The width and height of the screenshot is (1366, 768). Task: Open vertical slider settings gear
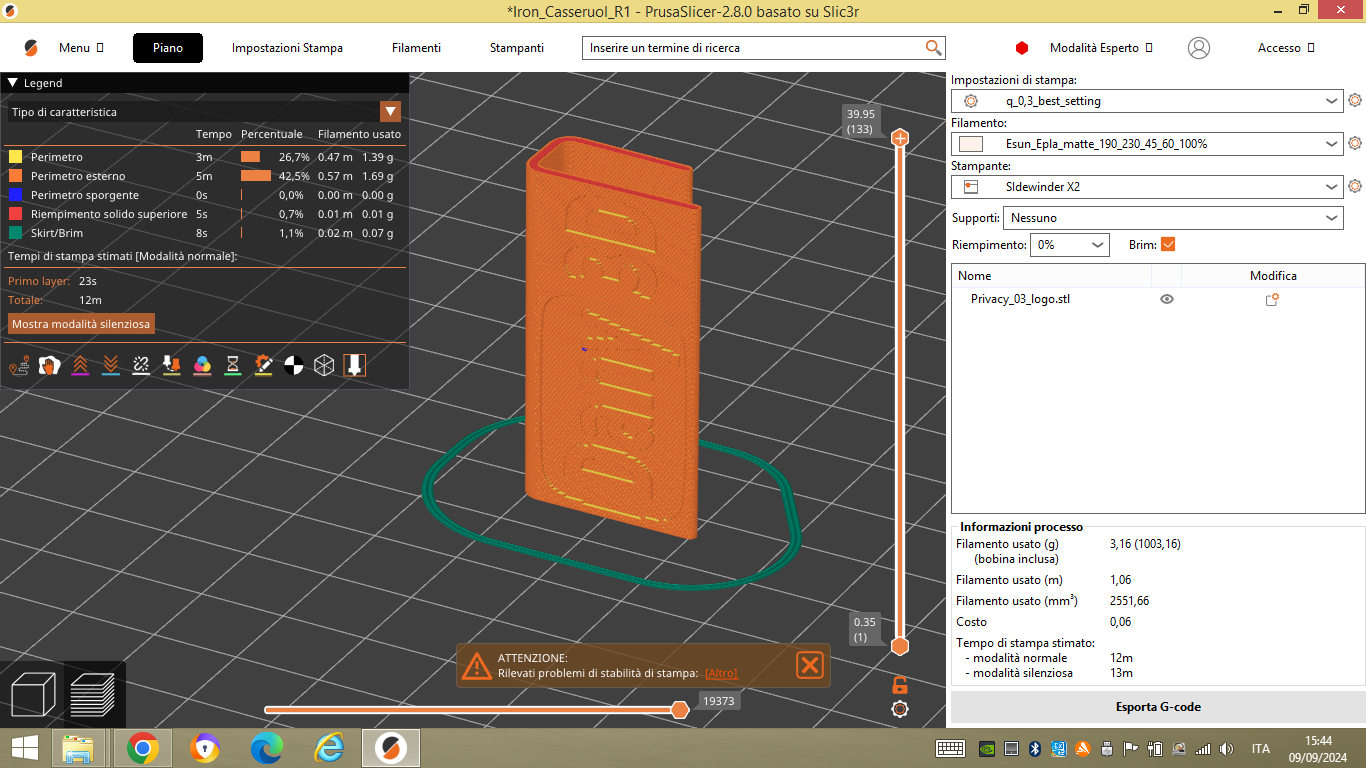pos(900,709)
